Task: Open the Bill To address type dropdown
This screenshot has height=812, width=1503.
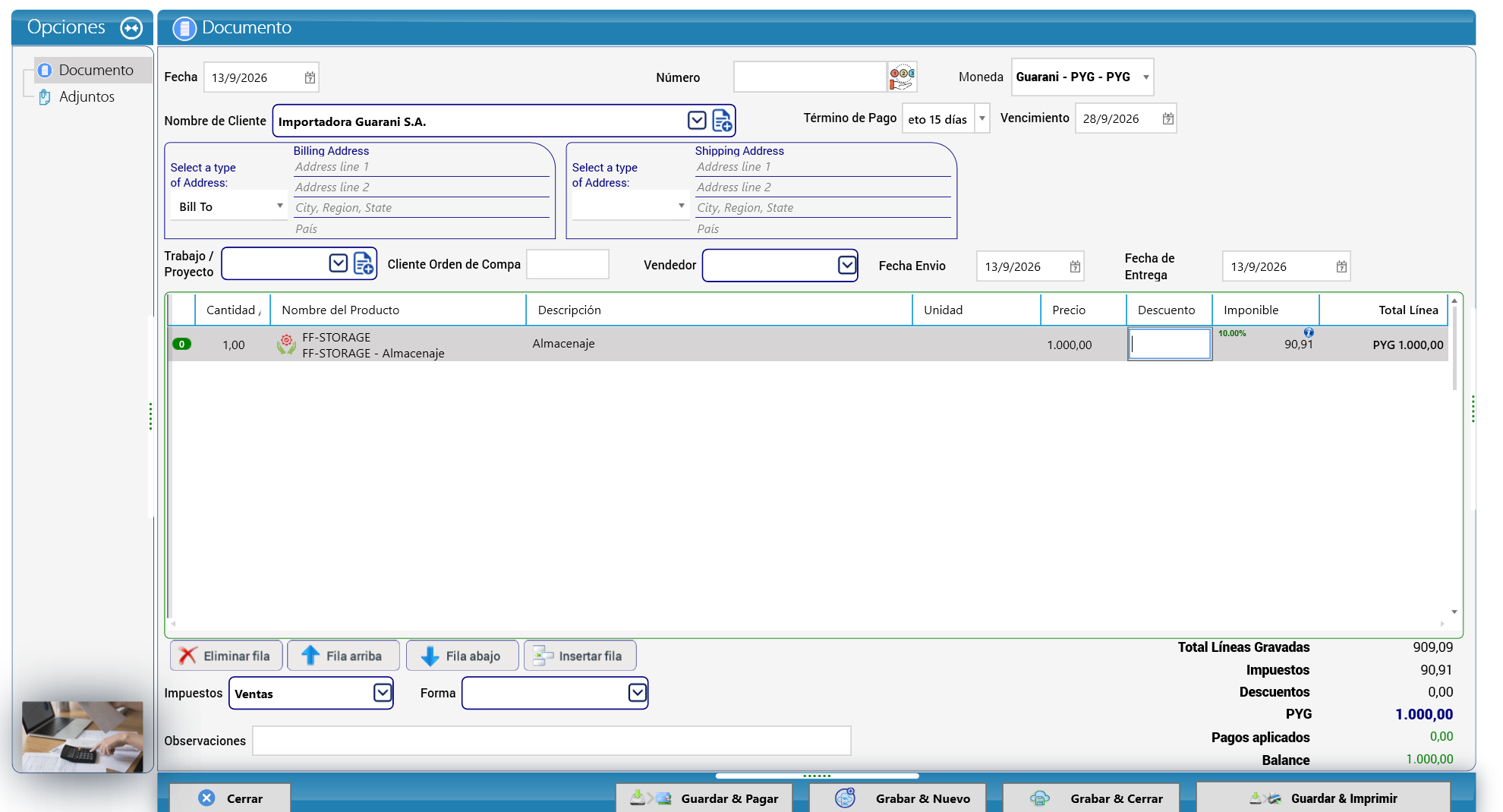Action: coord(279,206)
